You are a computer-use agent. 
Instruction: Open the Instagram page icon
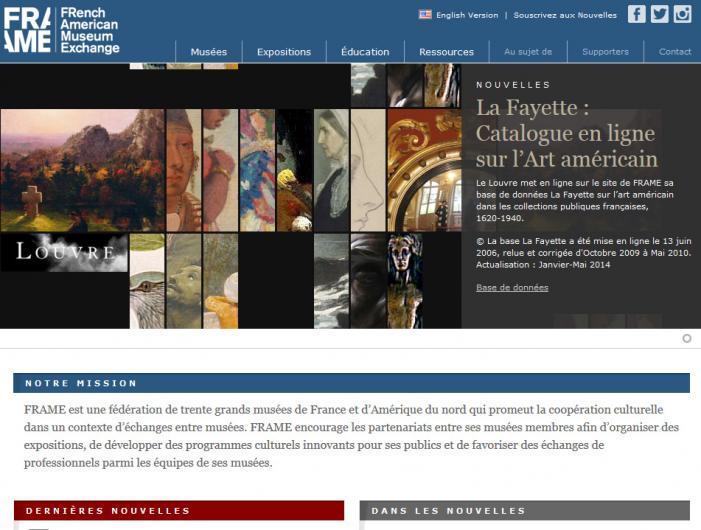tap(682, 14)
